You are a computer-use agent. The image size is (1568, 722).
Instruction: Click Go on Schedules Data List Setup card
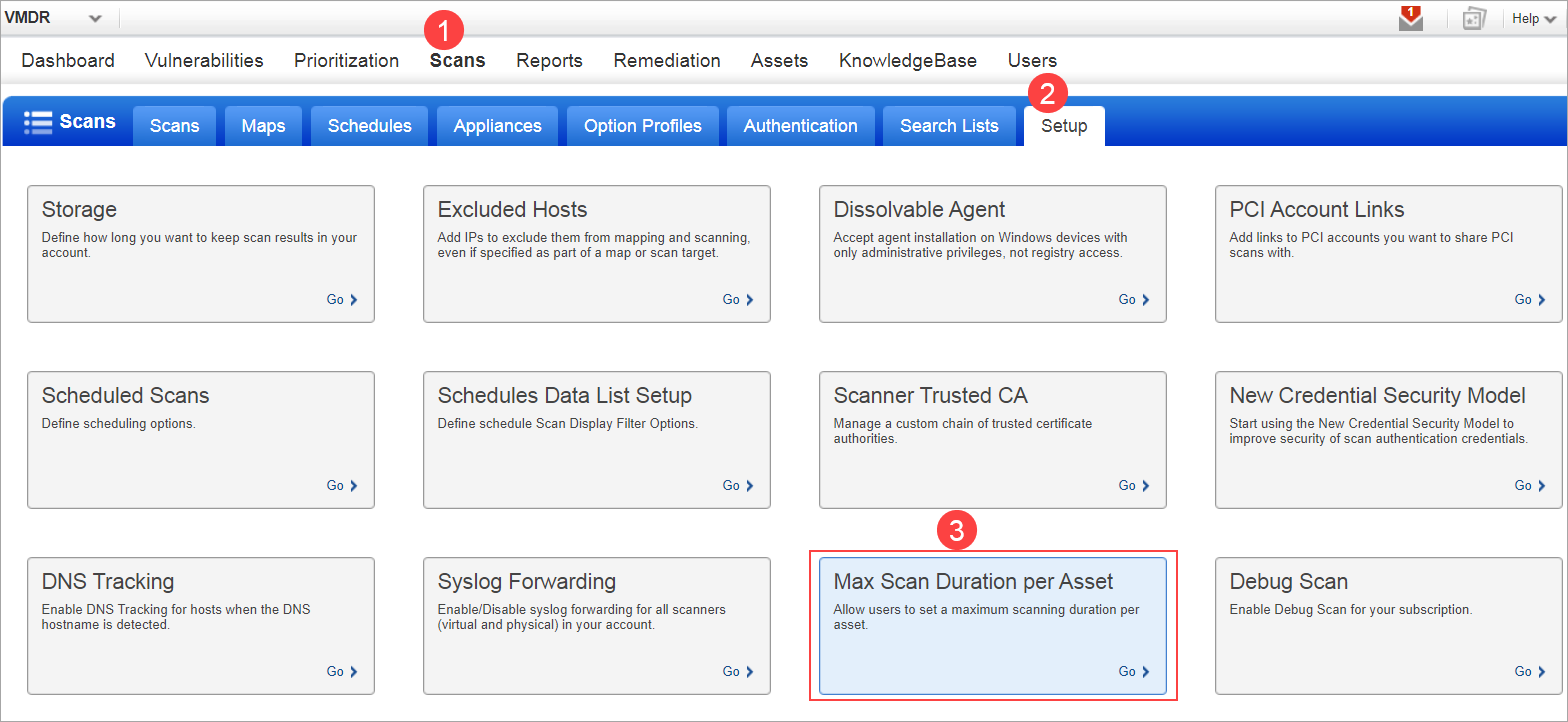pos(738,485)
